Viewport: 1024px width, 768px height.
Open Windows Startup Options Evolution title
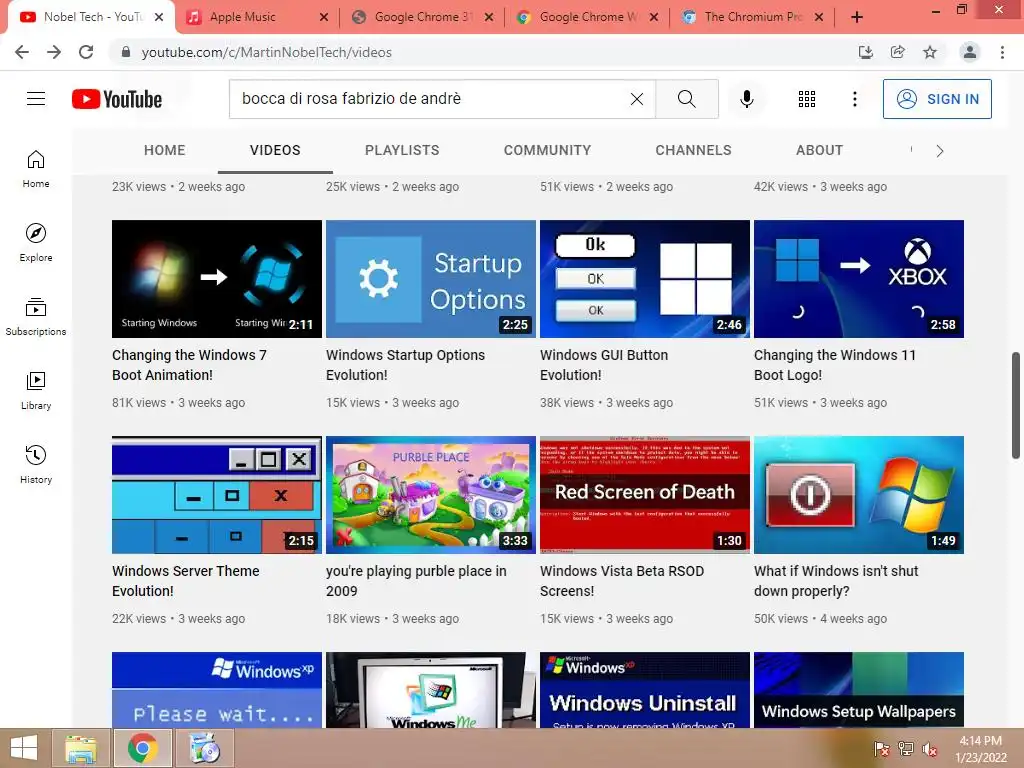click(406, 365)
